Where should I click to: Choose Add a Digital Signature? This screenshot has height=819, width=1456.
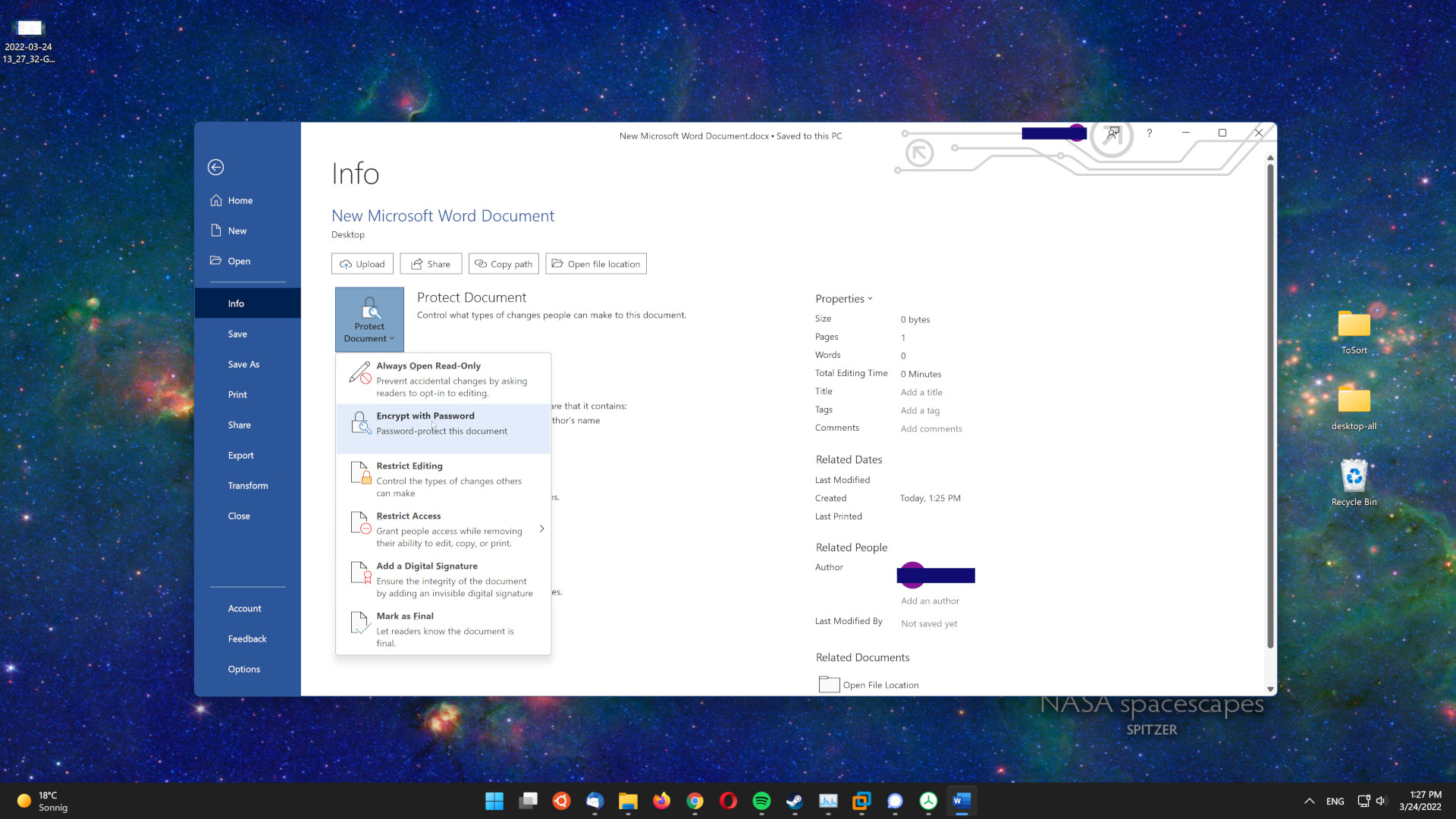444,579
